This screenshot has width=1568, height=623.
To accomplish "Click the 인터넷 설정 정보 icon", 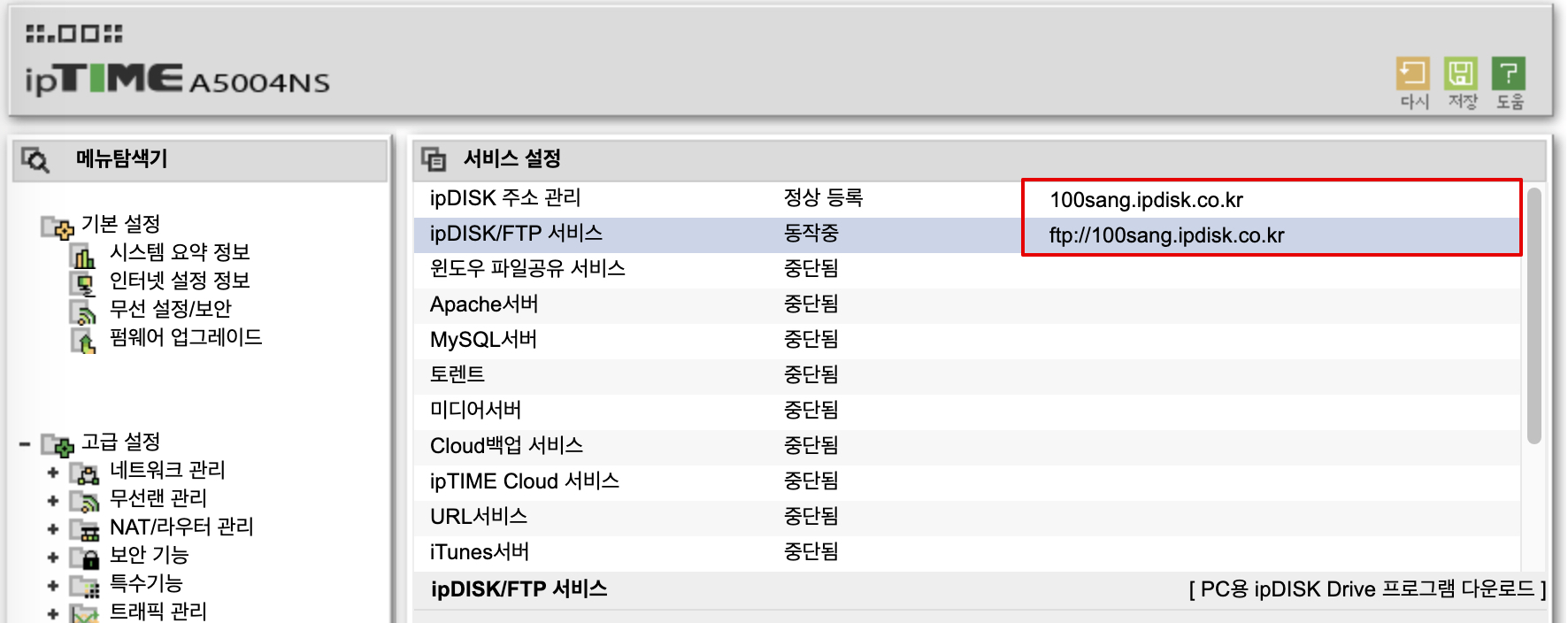I will 83,284.
